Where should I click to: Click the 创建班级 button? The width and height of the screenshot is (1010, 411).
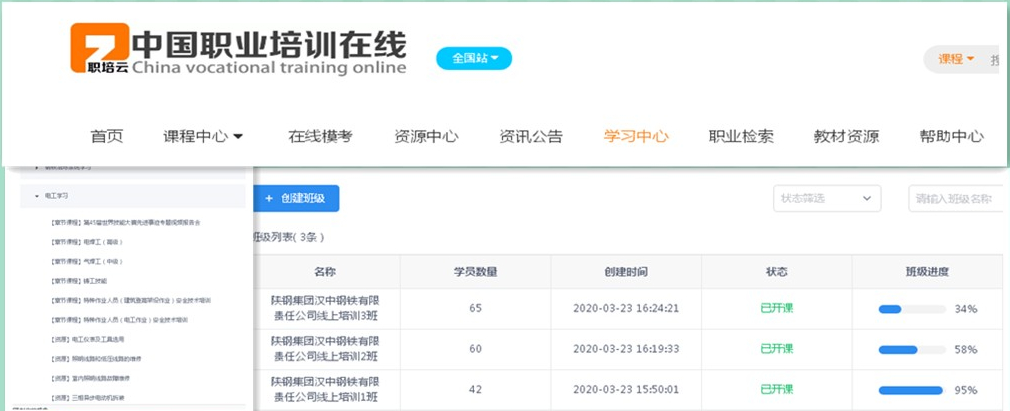(x=296, y=198)
